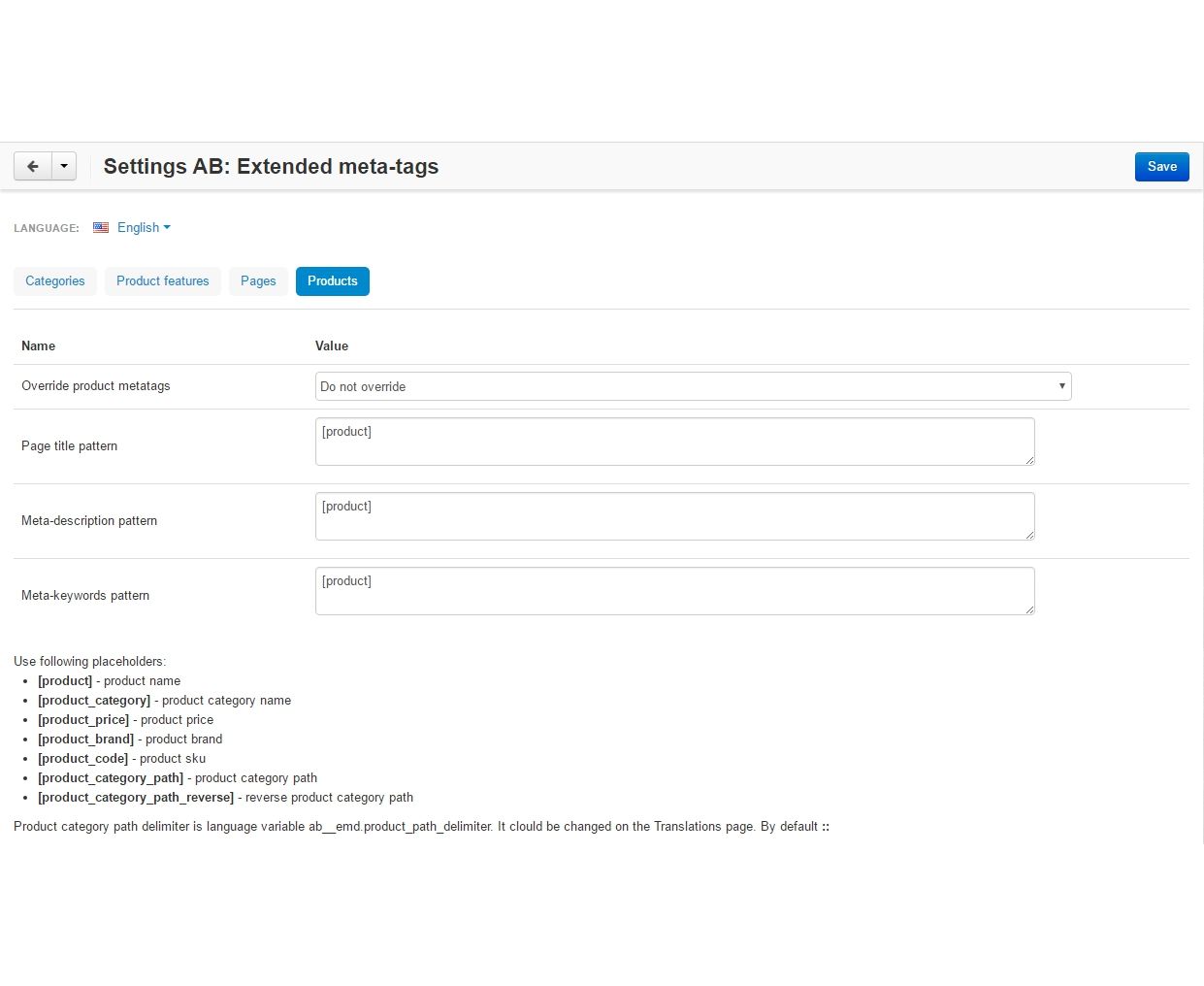Click the Settings AB: Extended meta-tags heading
Image resolution: width=1204 pixels, height=986 pixels.
[271, 167]
